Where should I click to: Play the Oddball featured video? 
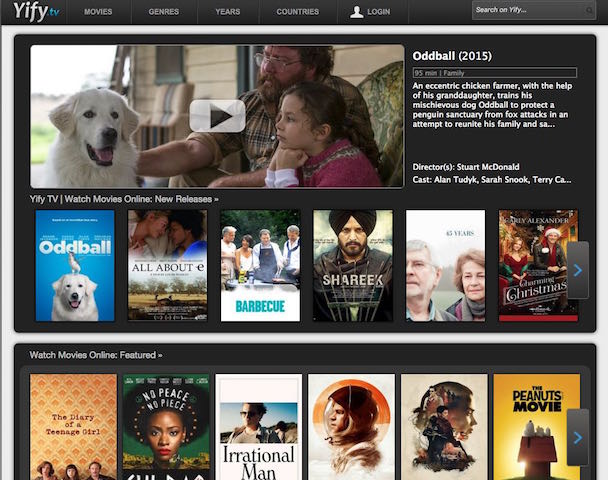coord(217,116)
